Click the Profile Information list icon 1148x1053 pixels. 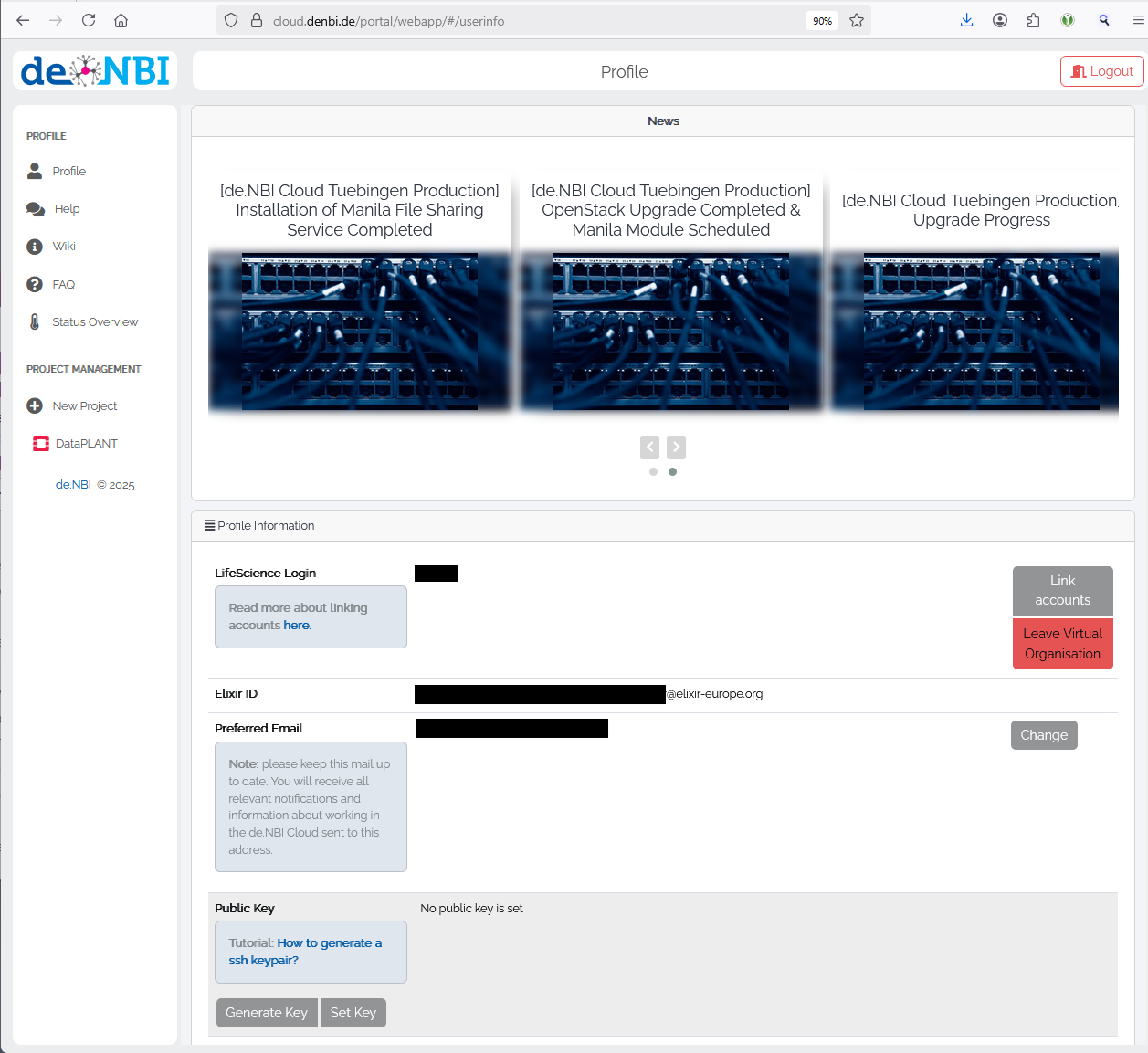209,525
